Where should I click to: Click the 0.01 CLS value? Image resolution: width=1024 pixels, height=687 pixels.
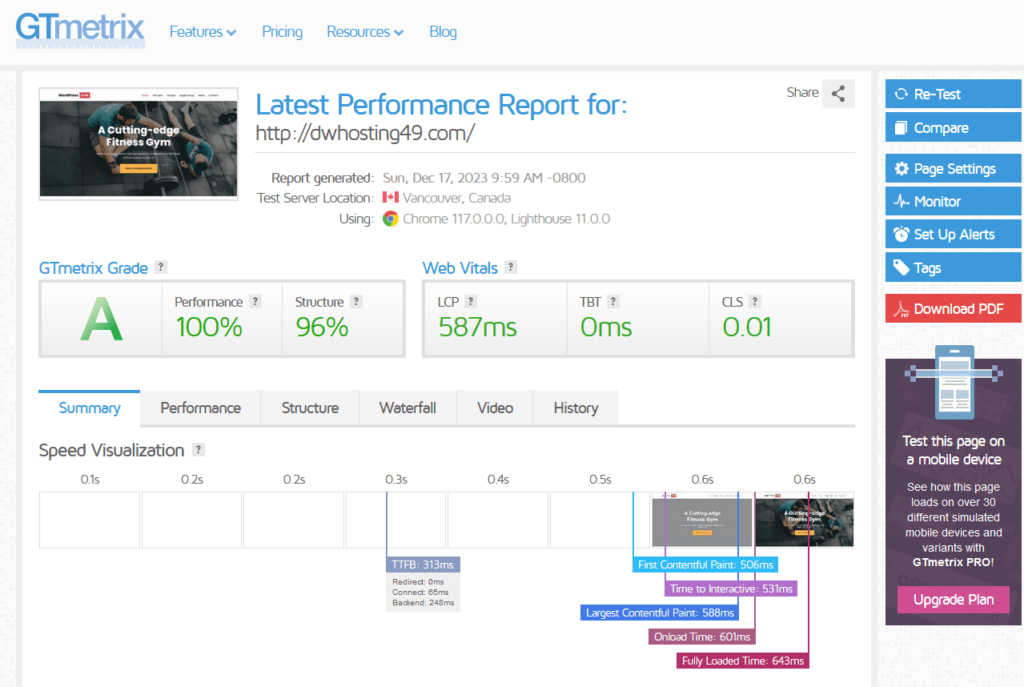[x=747, y=327]
